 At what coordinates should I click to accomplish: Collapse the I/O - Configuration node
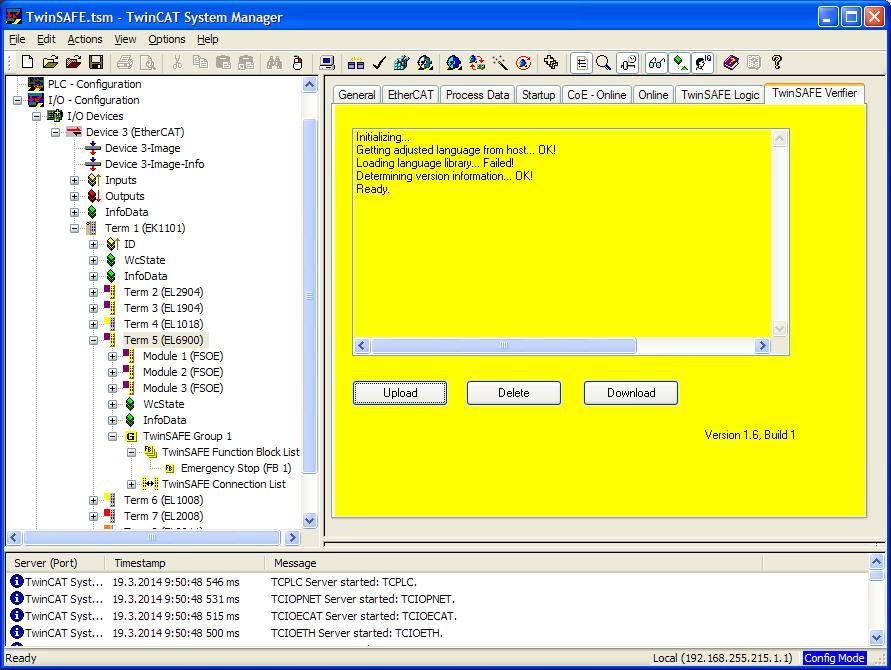click(x=18, y=101)
